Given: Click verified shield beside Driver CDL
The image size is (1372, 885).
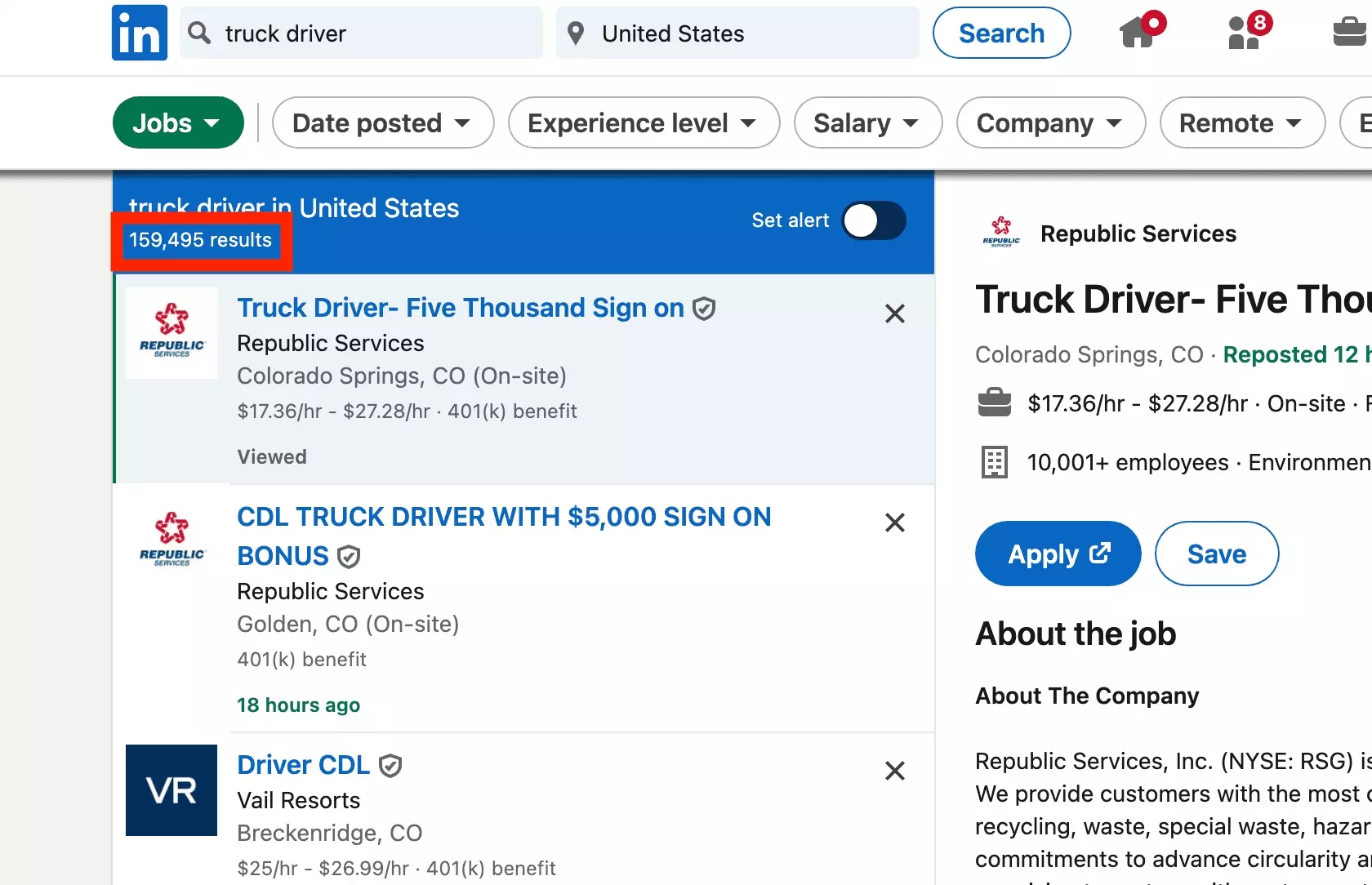Looking at the screenshot, I should 390,766.
